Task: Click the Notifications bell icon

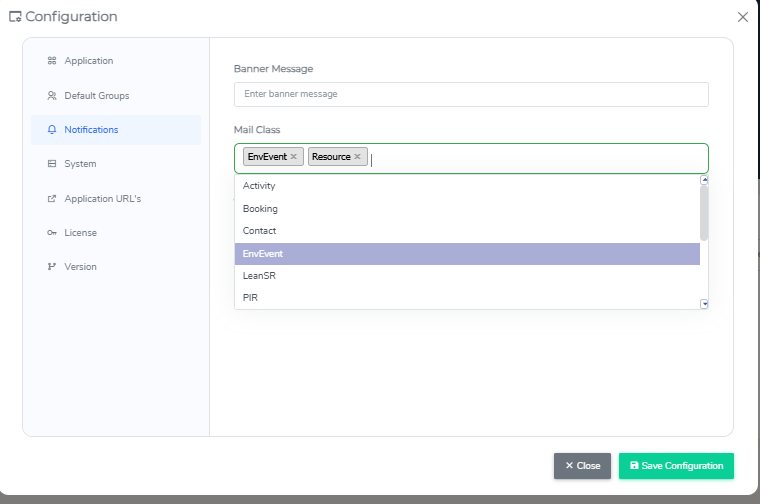Action: tap(52, 130)
